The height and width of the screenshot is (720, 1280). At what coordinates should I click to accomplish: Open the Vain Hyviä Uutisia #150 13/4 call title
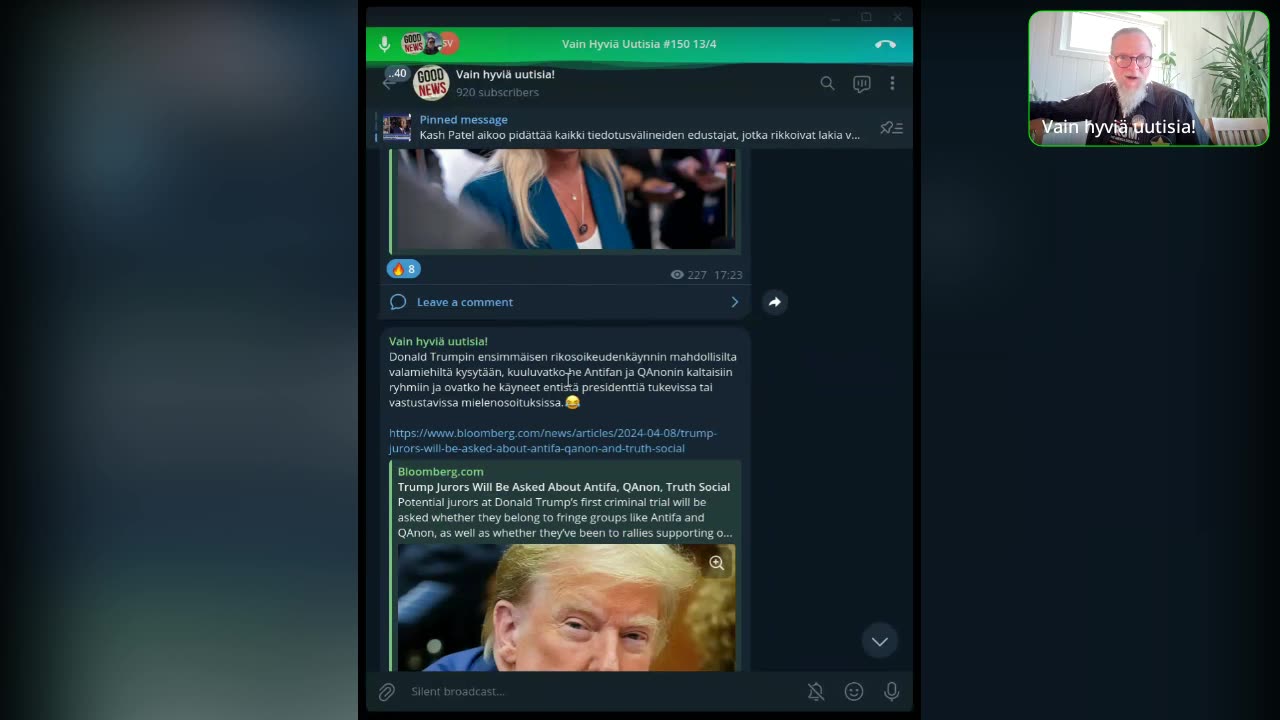point(639,44)
